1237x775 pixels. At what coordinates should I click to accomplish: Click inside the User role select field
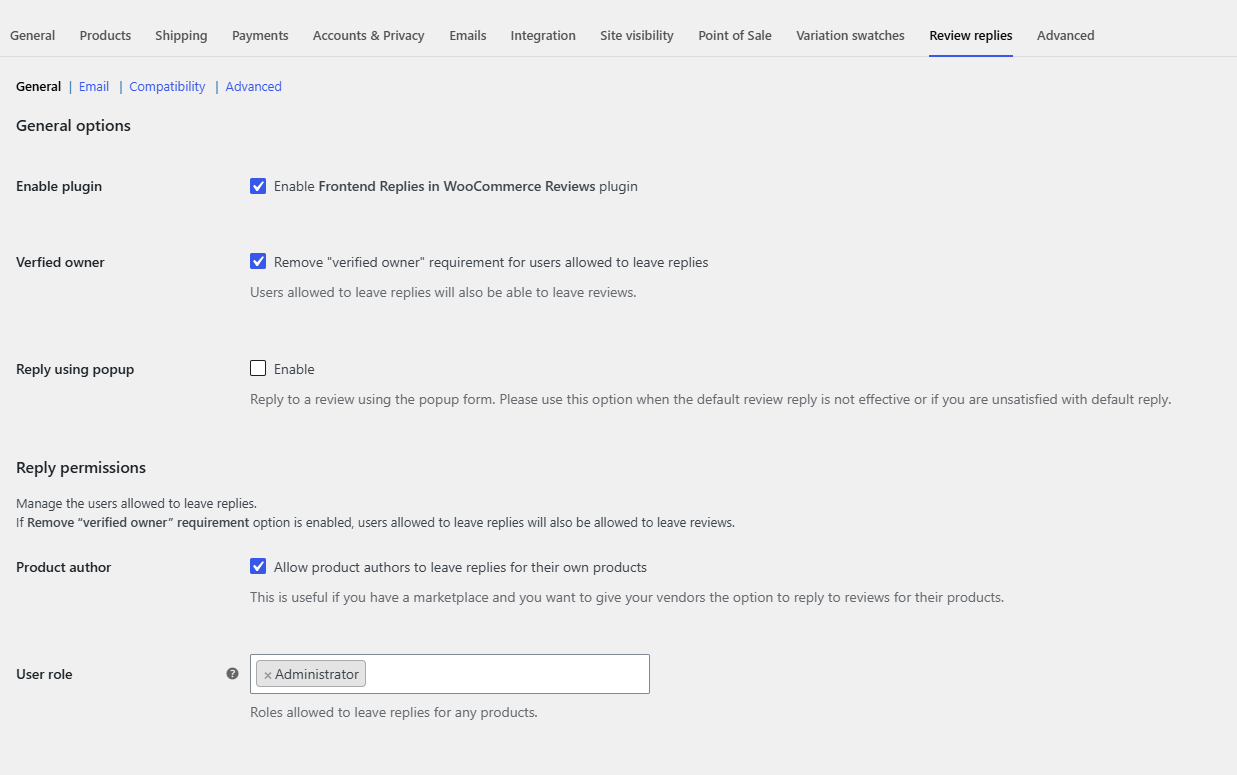point(450,674)
